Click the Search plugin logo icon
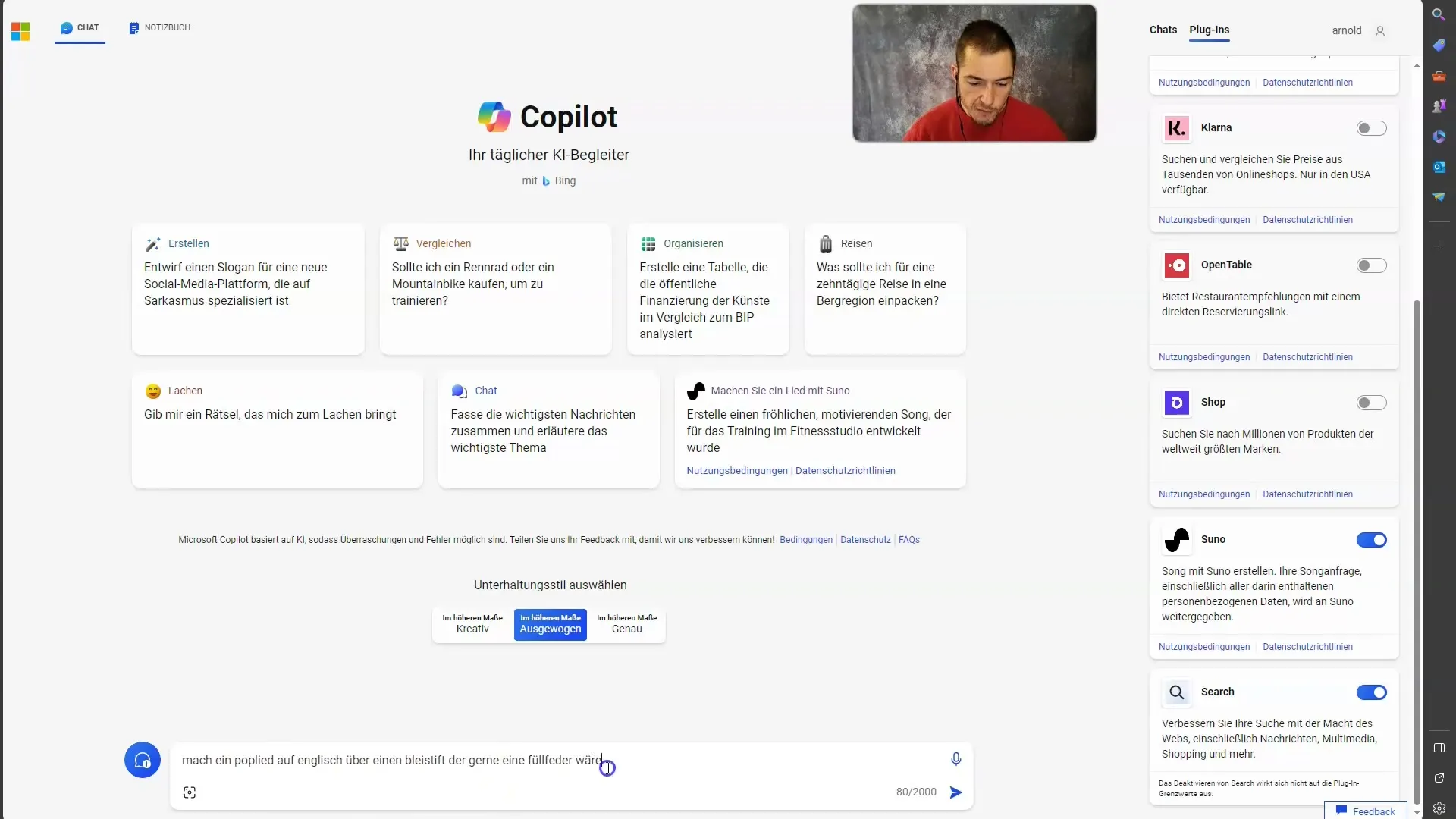Viewport: 1456px width, 819px height. [1177, 692]
